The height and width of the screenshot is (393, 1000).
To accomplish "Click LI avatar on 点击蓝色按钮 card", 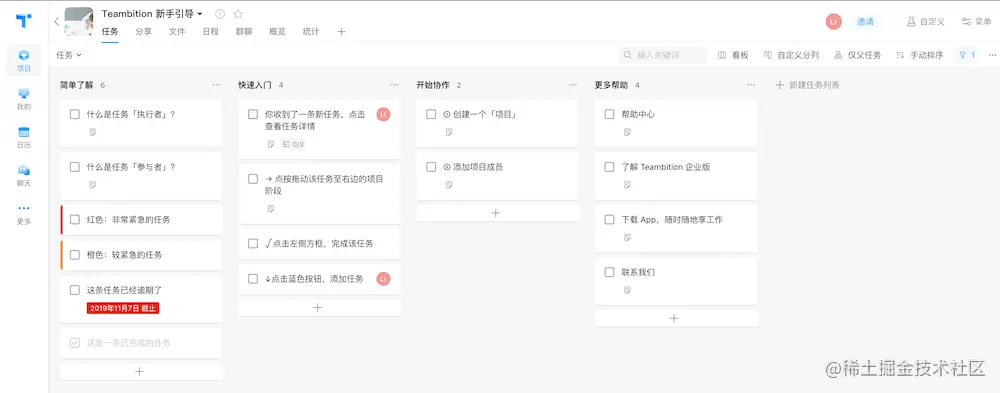I will pyautogui.click(x=383, y=279).
